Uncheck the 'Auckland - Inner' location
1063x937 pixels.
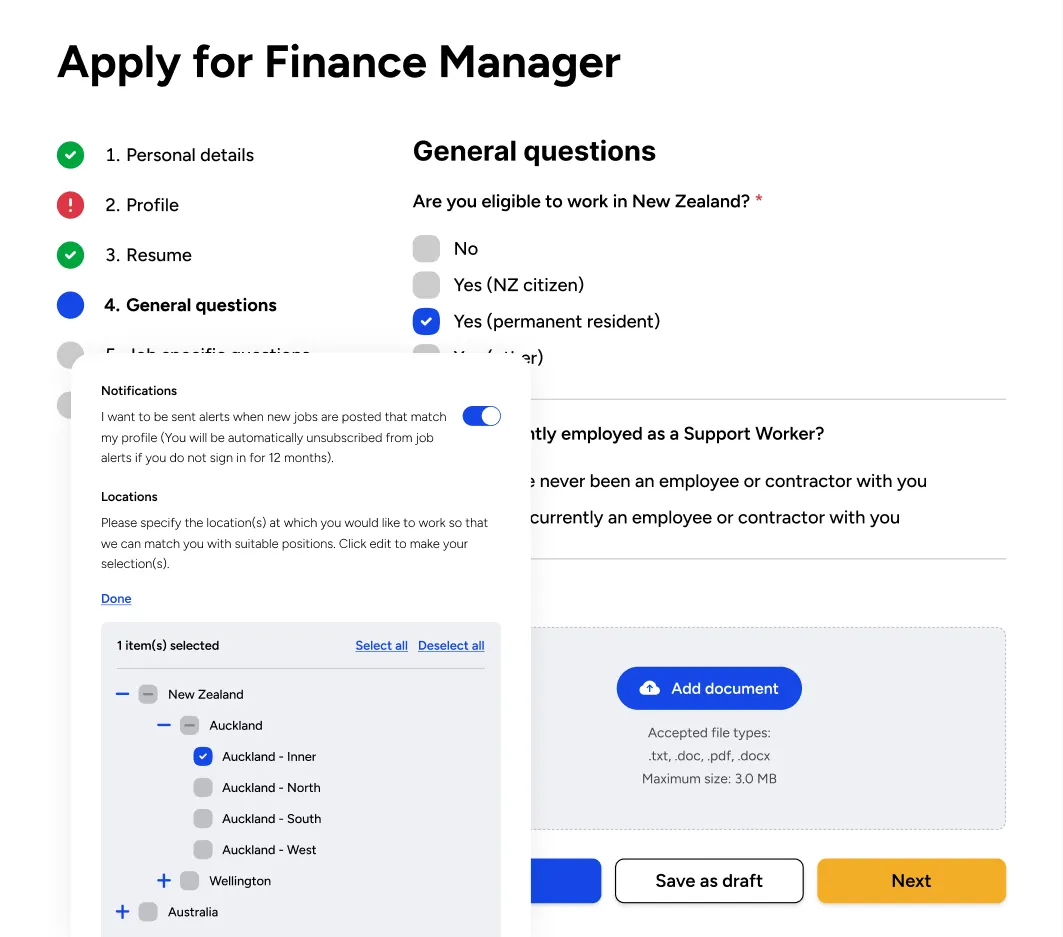click(x=203, y=756)
